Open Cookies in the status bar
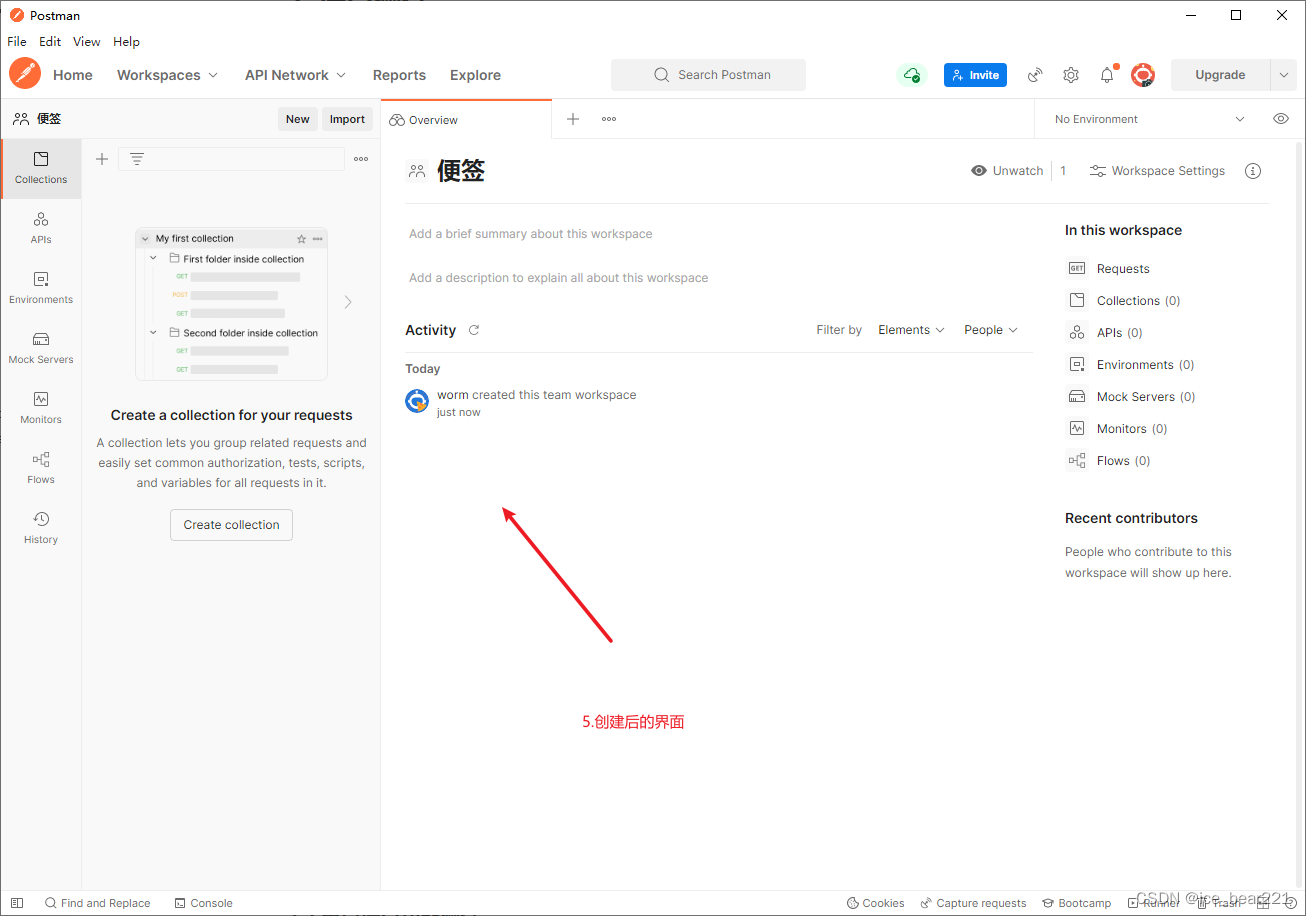1306x916 pixels. [x=875, y=903]
